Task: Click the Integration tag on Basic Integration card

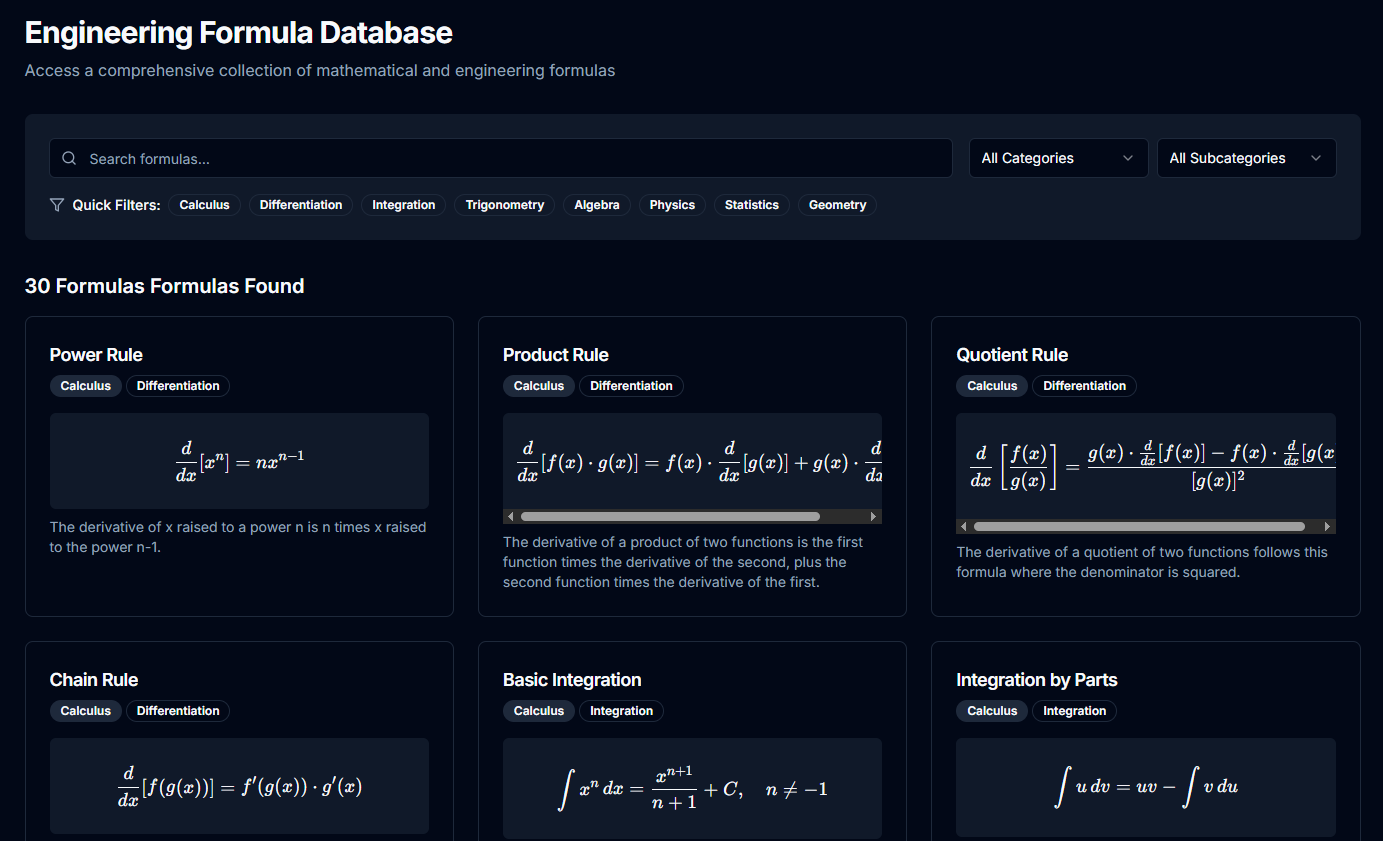Action: click(621, 711)
